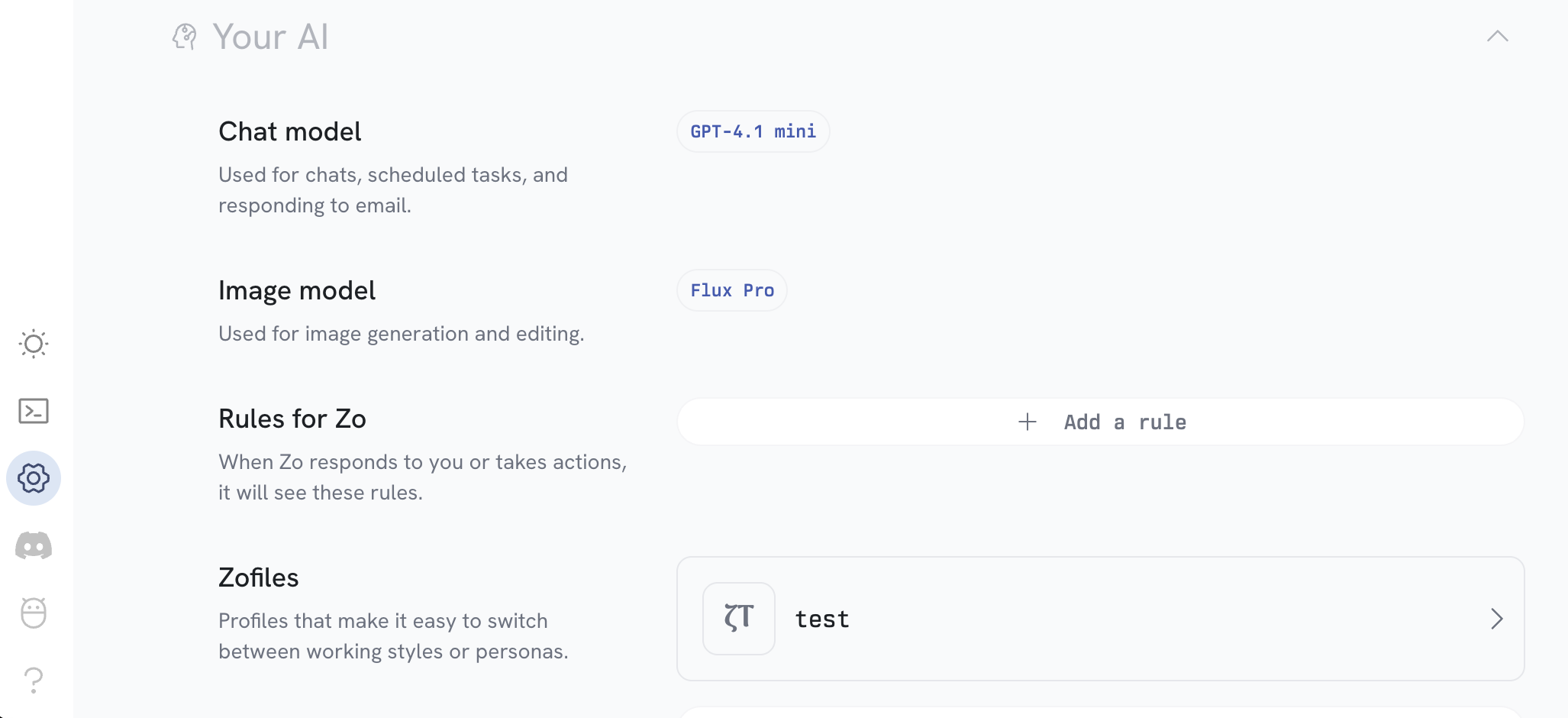Click the Chat model heading
The image size is (1568, 718).
[290, 131]
